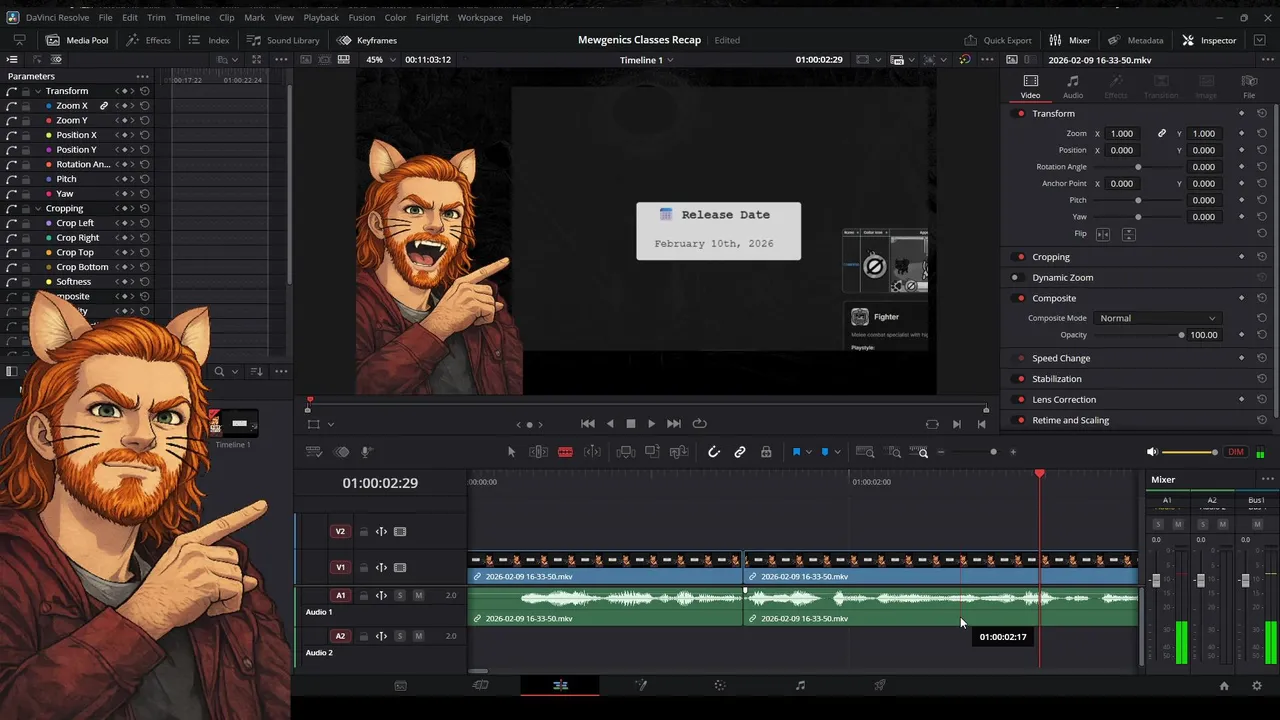The height and width of the screenshot is (720, 1280).
Task: Open the Cut page icon
Action: (480, 685)
